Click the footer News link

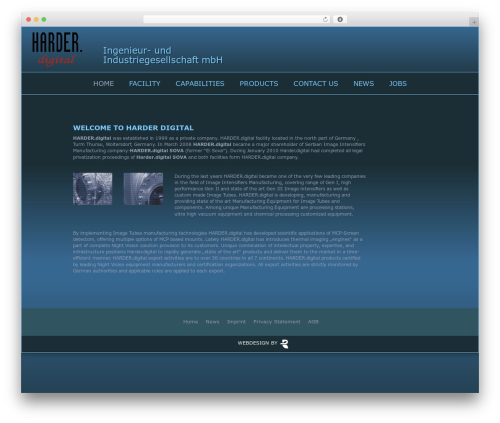[x=212, y=322]
